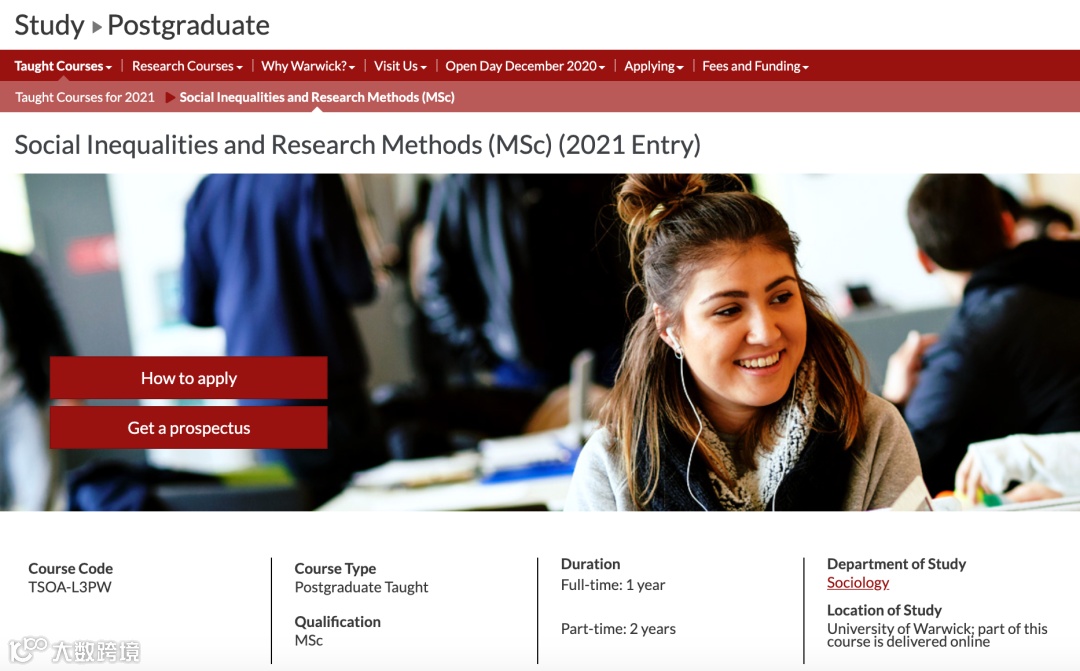Open the Sociology department link
1080x671 pixels.
[x=858, y=583]
